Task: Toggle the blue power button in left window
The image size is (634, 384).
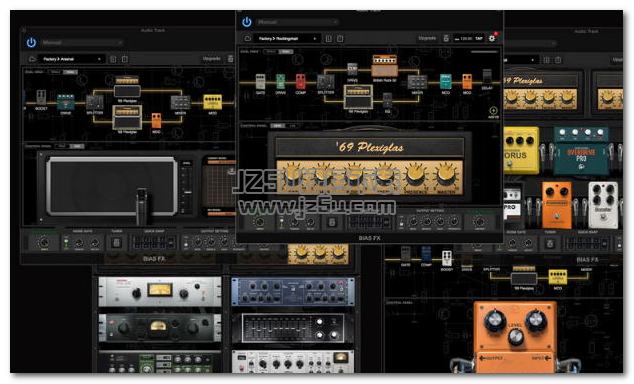Action: click(x=31, y=42)
